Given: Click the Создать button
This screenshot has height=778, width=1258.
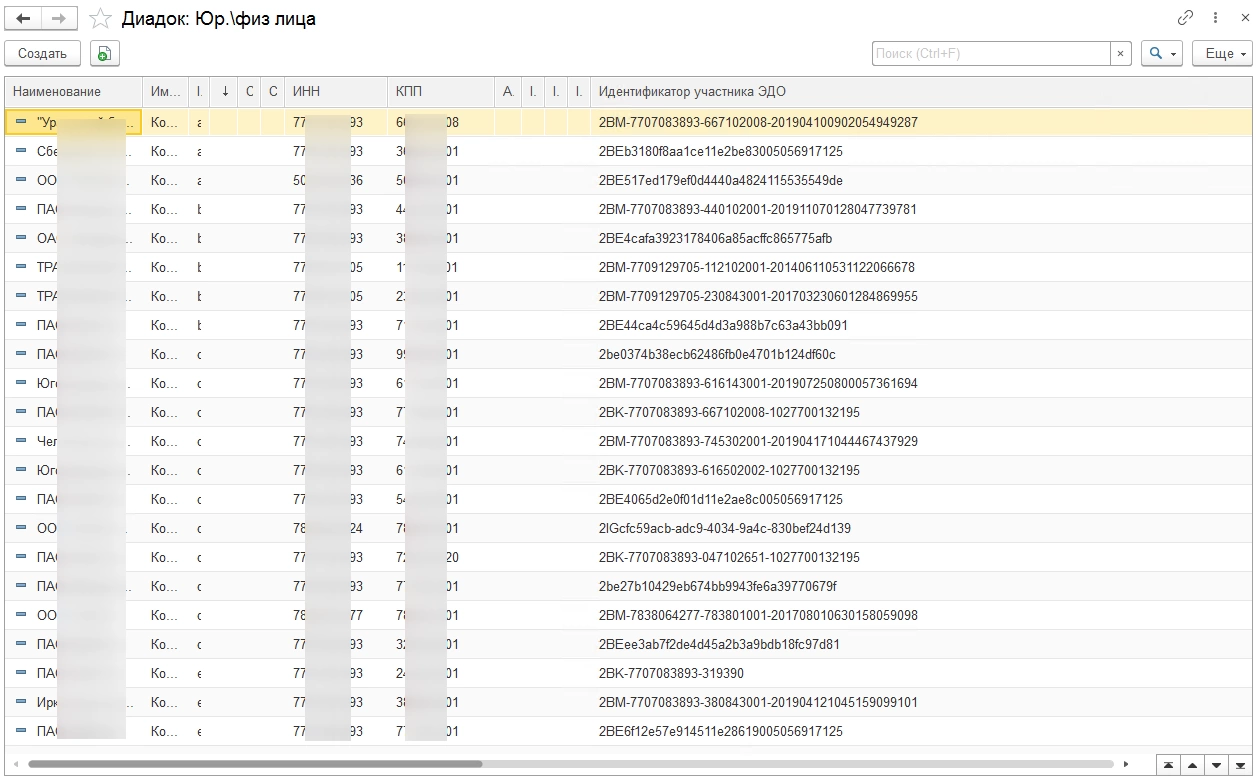Looking at the screenshot, I should pyautogui.click(x=42, y=54).
